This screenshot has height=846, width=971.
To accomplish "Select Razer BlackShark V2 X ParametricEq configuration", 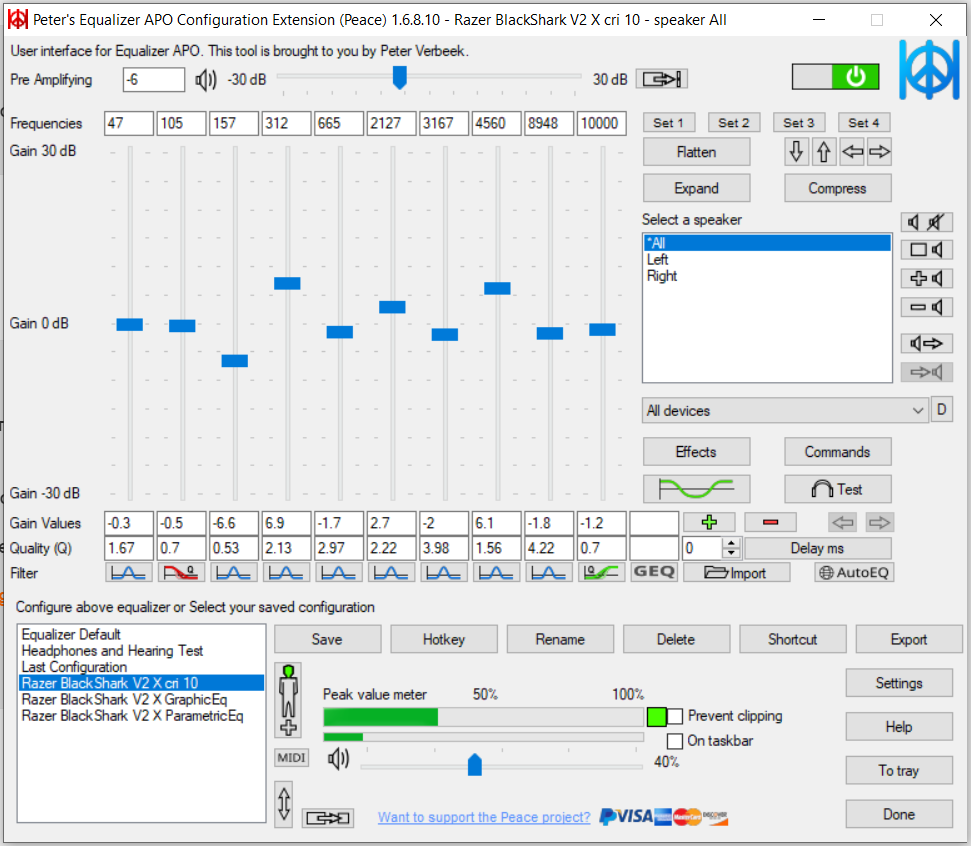I will (x=141, y=716).
